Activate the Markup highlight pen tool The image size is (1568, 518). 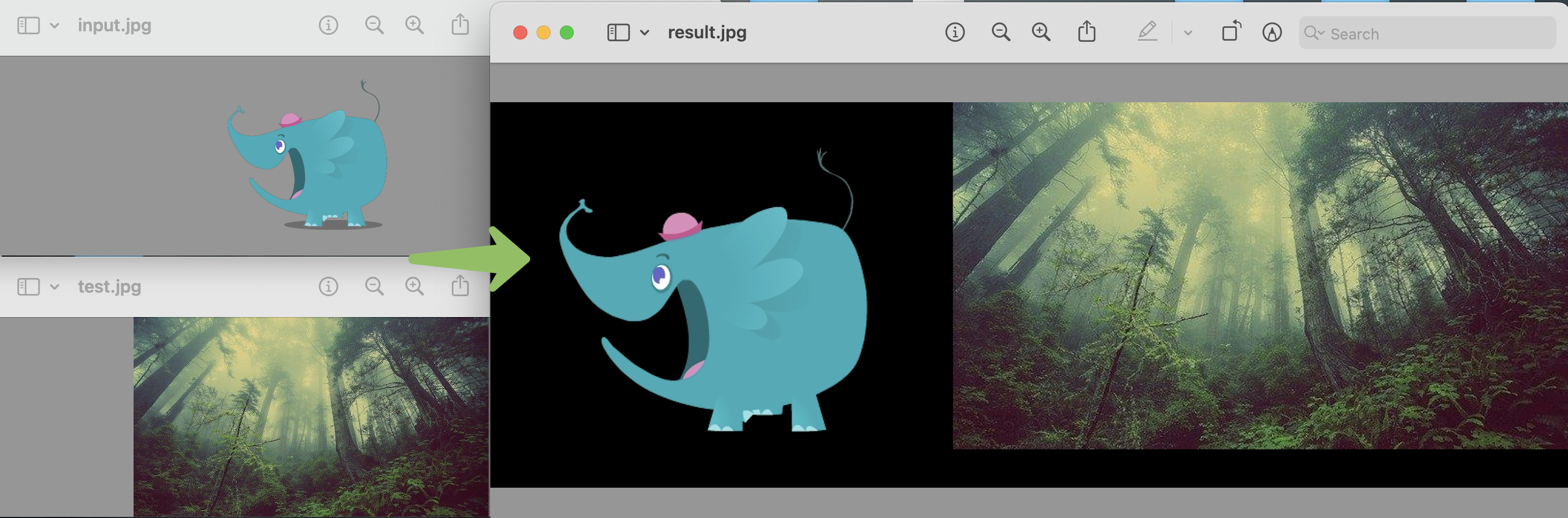1147,32
